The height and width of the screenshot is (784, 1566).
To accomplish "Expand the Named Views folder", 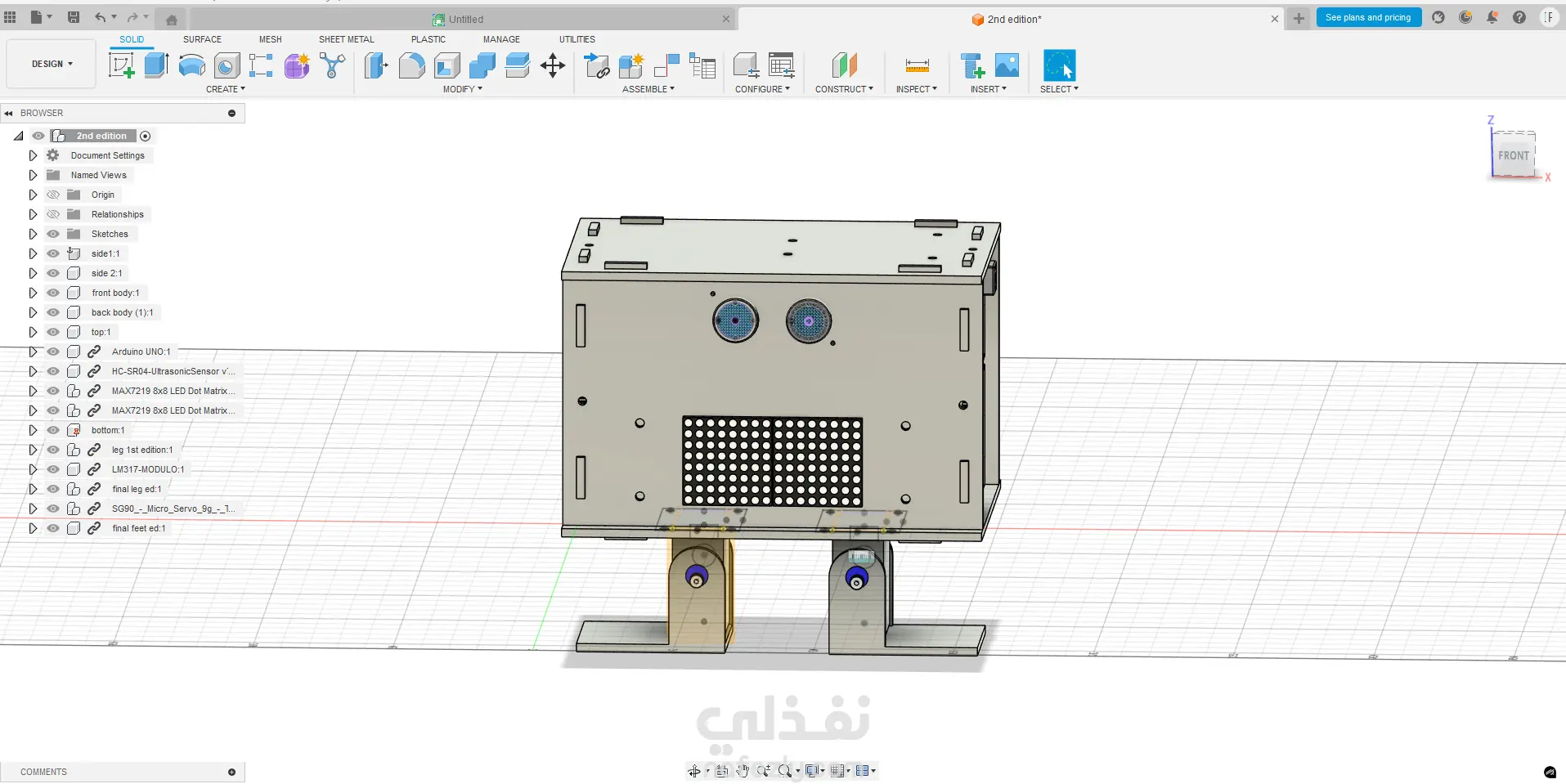I will [33, 175].
